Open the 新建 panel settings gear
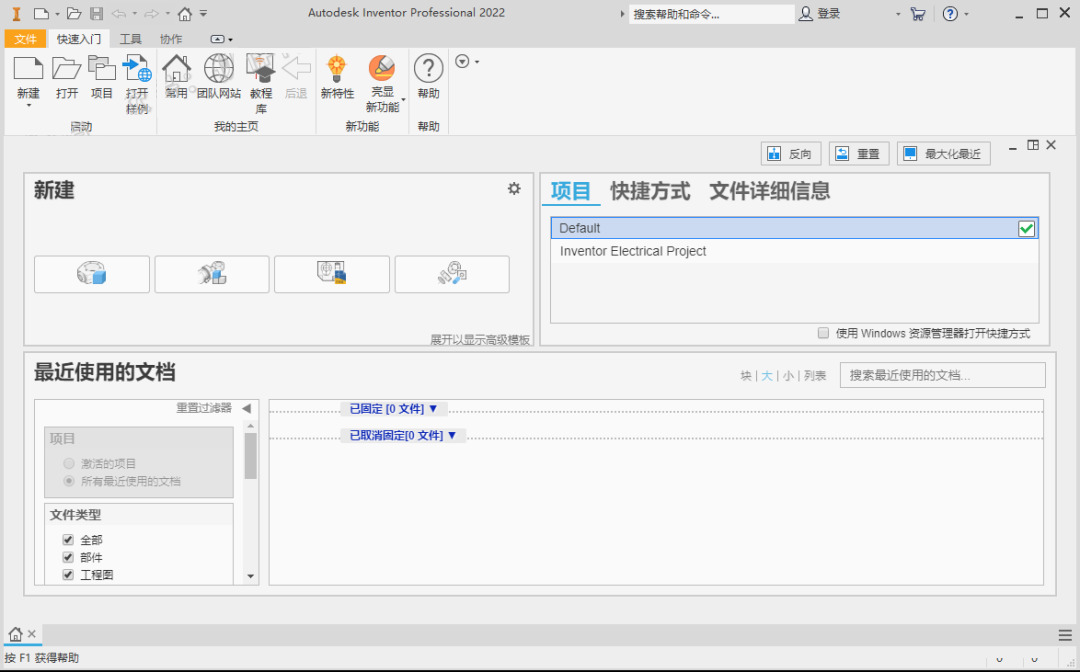Image resolution: width=1080 pixels, height=672 pixels. click(514, 189)
